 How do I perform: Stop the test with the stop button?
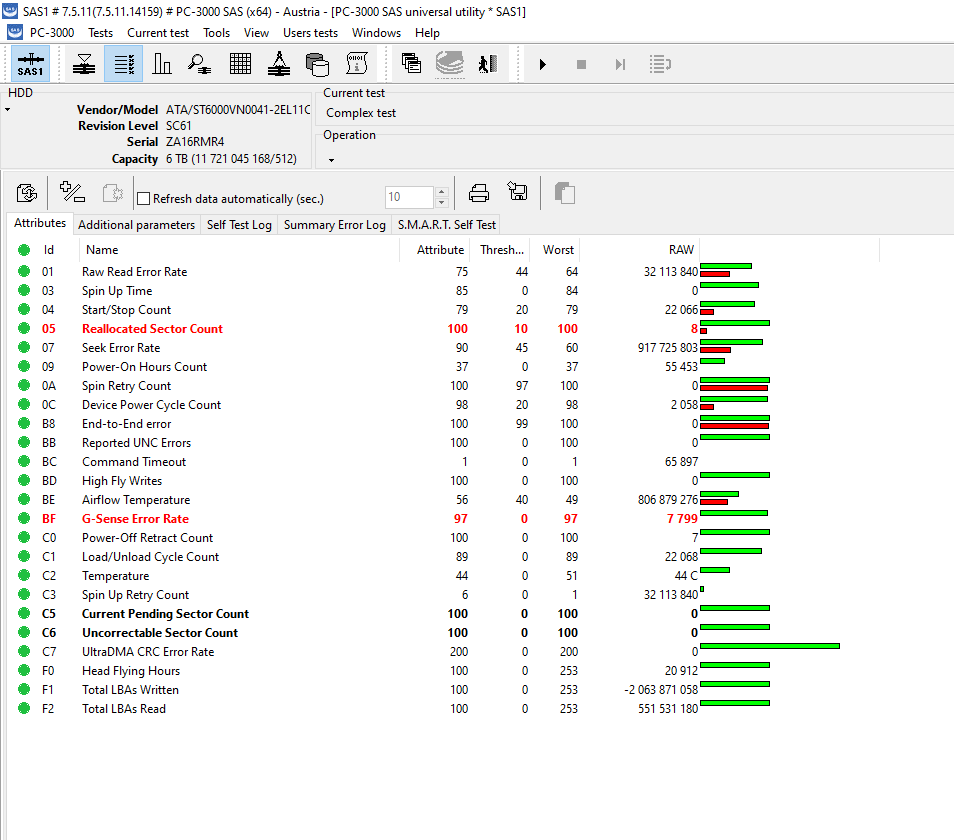pos(582,64)
